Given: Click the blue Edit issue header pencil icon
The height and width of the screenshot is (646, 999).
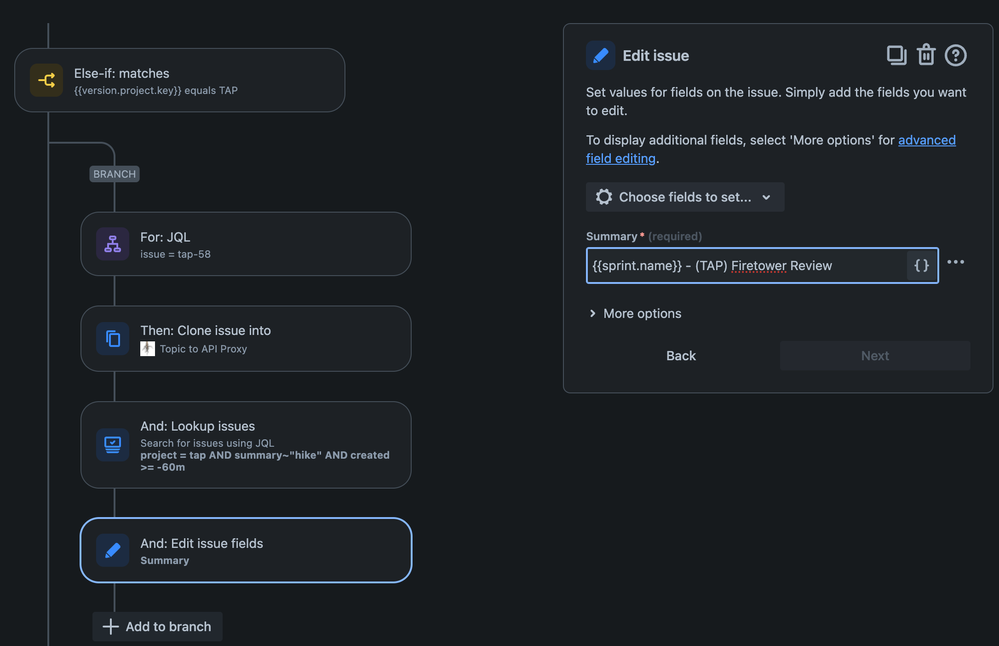Looking at the screenshot, I should point(600,56).
